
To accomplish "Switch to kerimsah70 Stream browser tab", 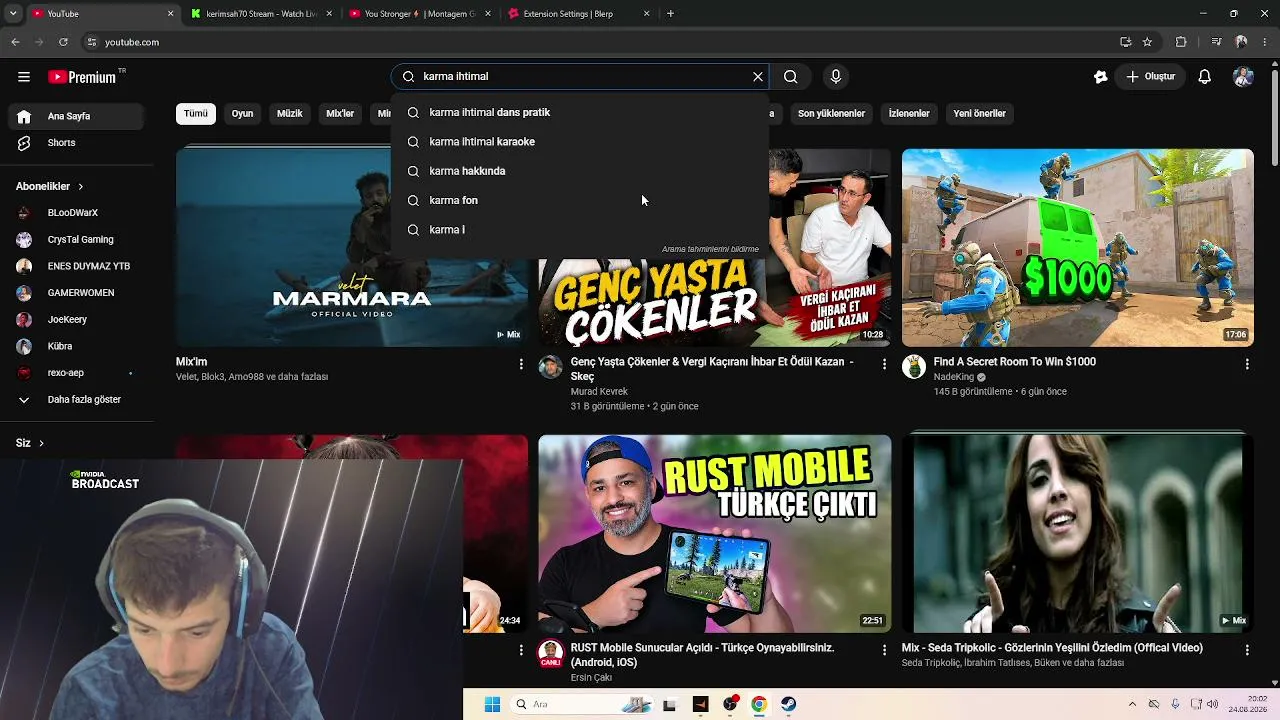I will 259,14.
